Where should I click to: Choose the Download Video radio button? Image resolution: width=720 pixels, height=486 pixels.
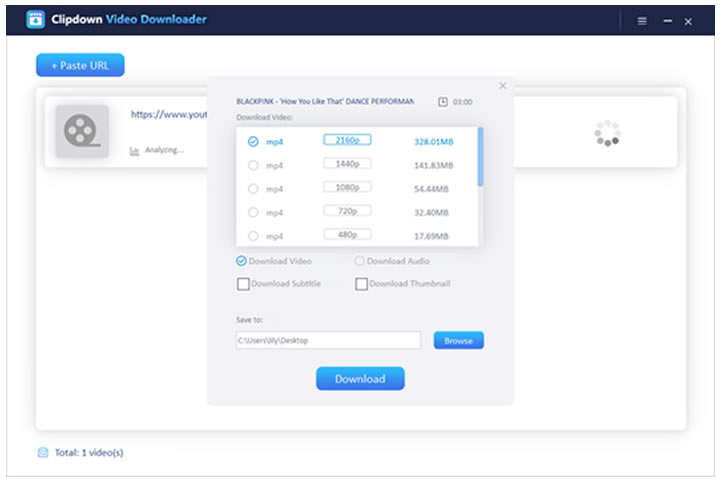241,261
